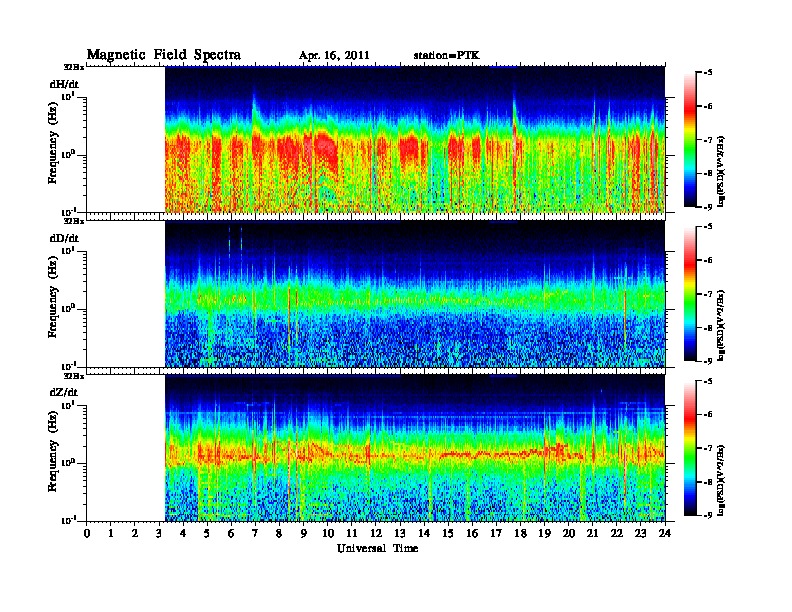Screen dimensions: 792x612
Task: Click hour 14 on the Universal Time axis
Action: (x=424, y=534)
